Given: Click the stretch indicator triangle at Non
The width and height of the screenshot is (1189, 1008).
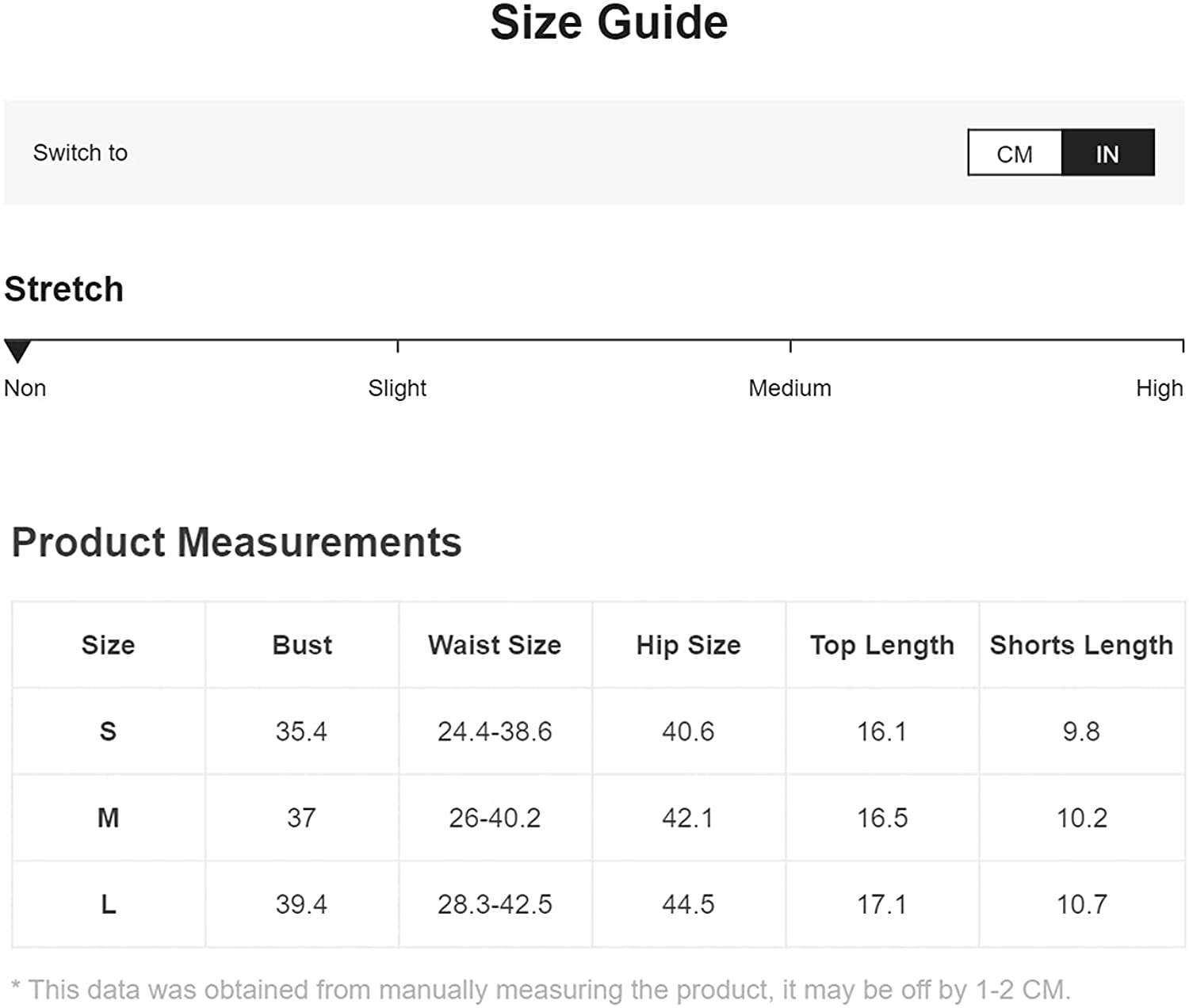Looking at the screenshot, I should click(x=17, y=351).
